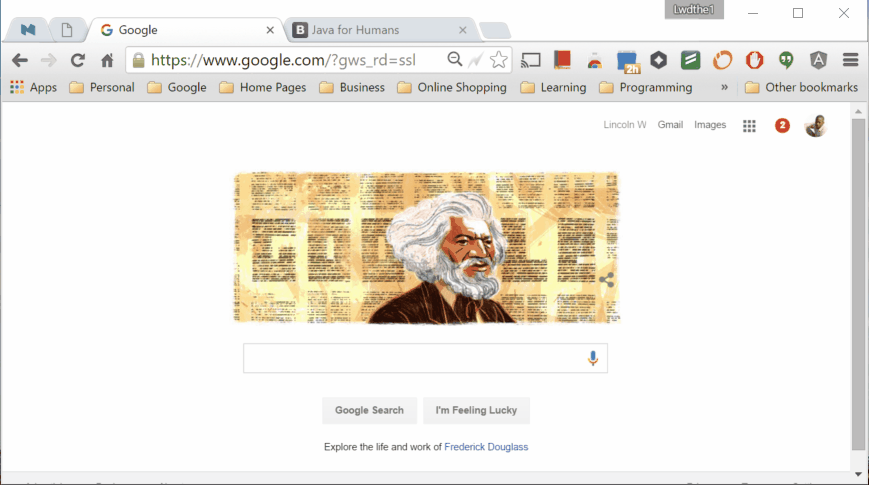The height and width of the screenshot is (485, 869).
Task: Focus the Google search input box
Action: 425,358
